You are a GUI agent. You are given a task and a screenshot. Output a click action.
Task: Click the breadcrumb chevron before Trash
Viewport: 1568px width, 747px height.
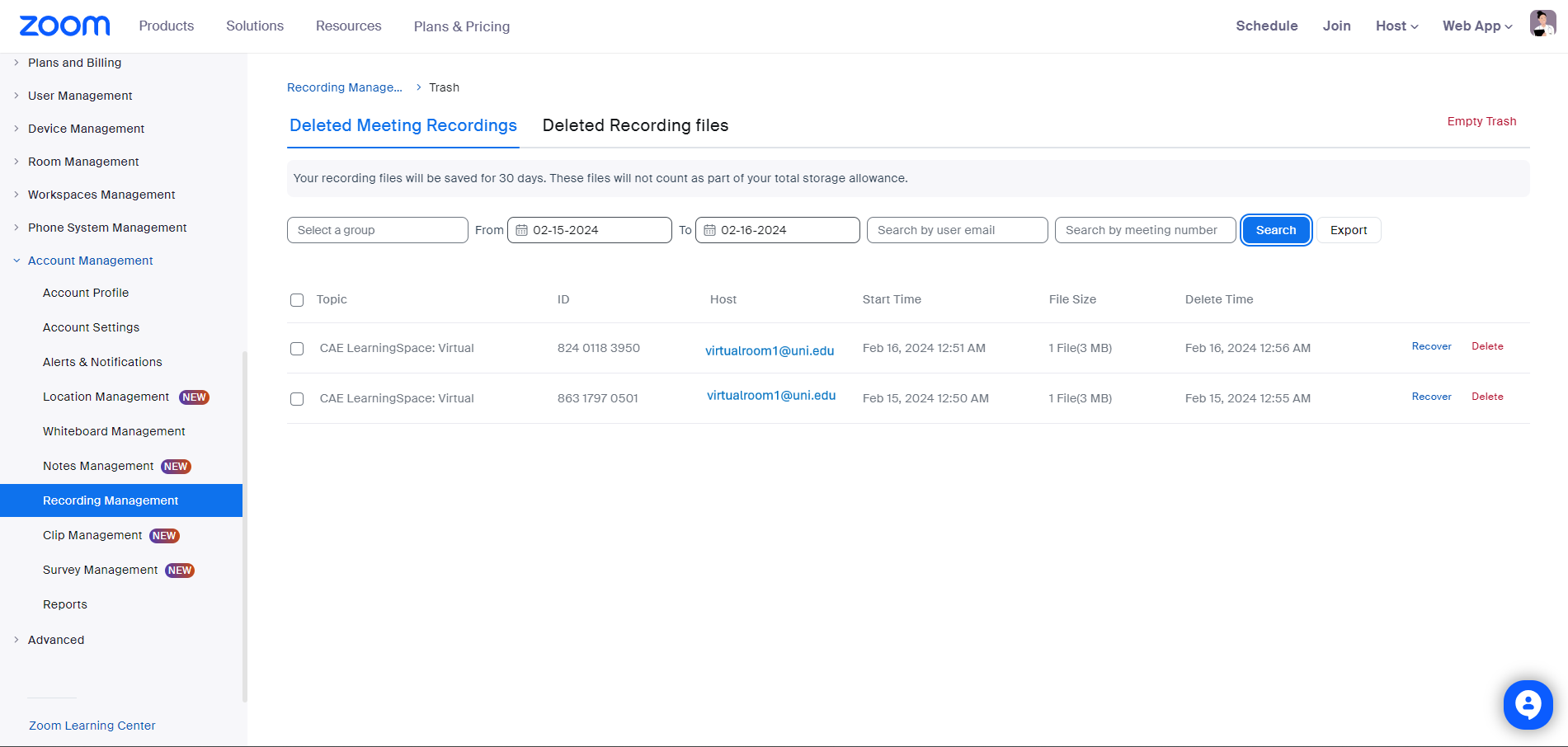[x=418, y=87]
